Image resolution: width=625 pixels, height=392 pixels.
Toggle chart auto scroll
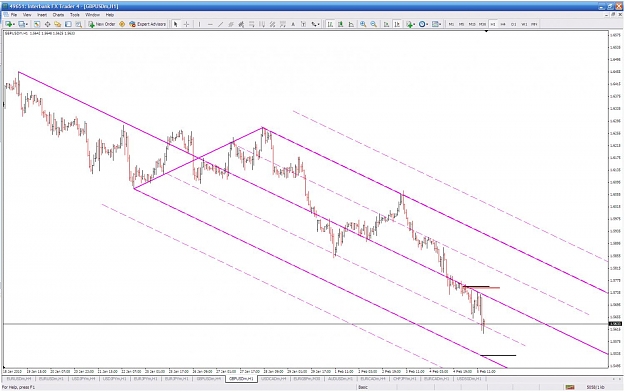click(386, 24)
